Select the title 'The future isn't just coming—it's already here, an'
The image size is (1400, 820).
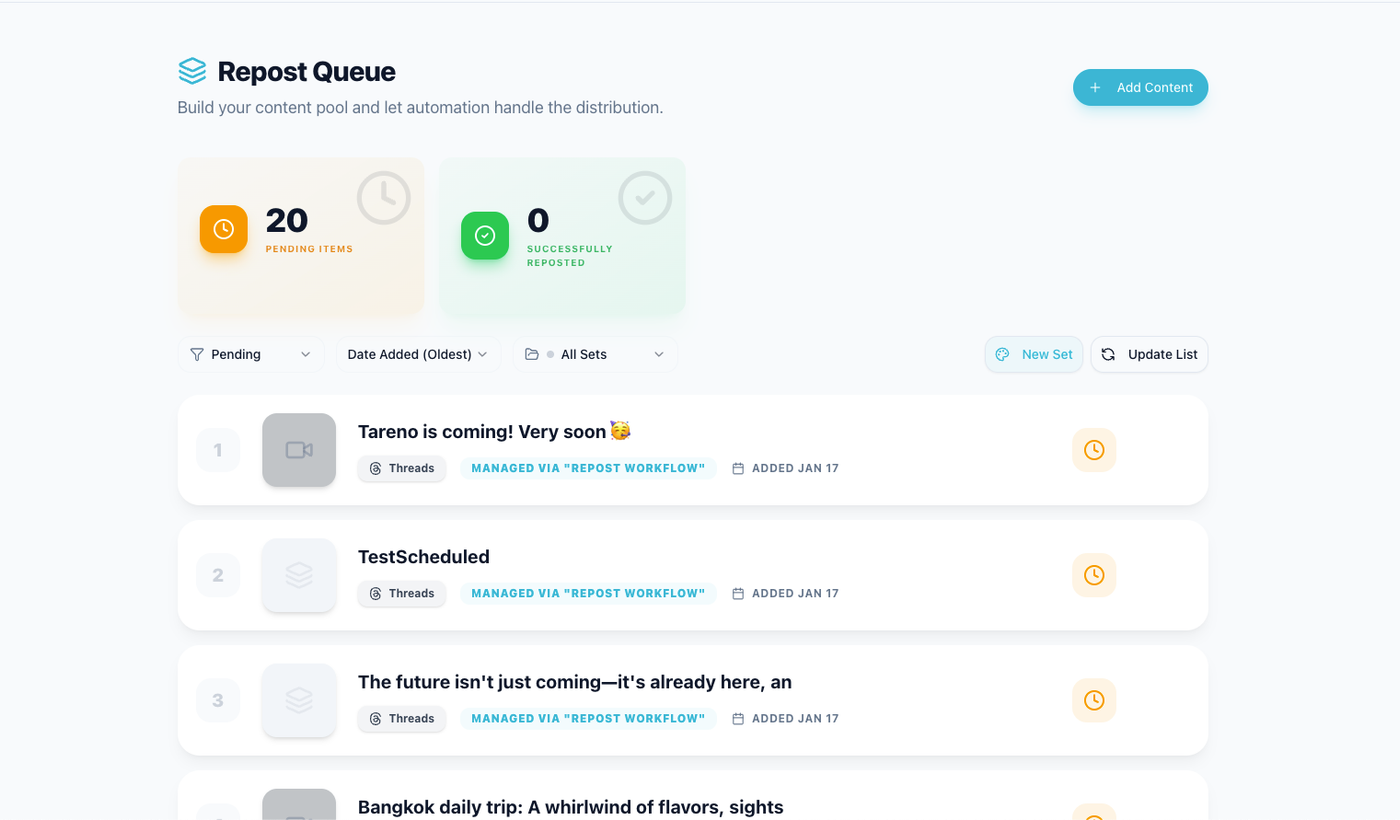pyautogui.click(x=575, y=682)
